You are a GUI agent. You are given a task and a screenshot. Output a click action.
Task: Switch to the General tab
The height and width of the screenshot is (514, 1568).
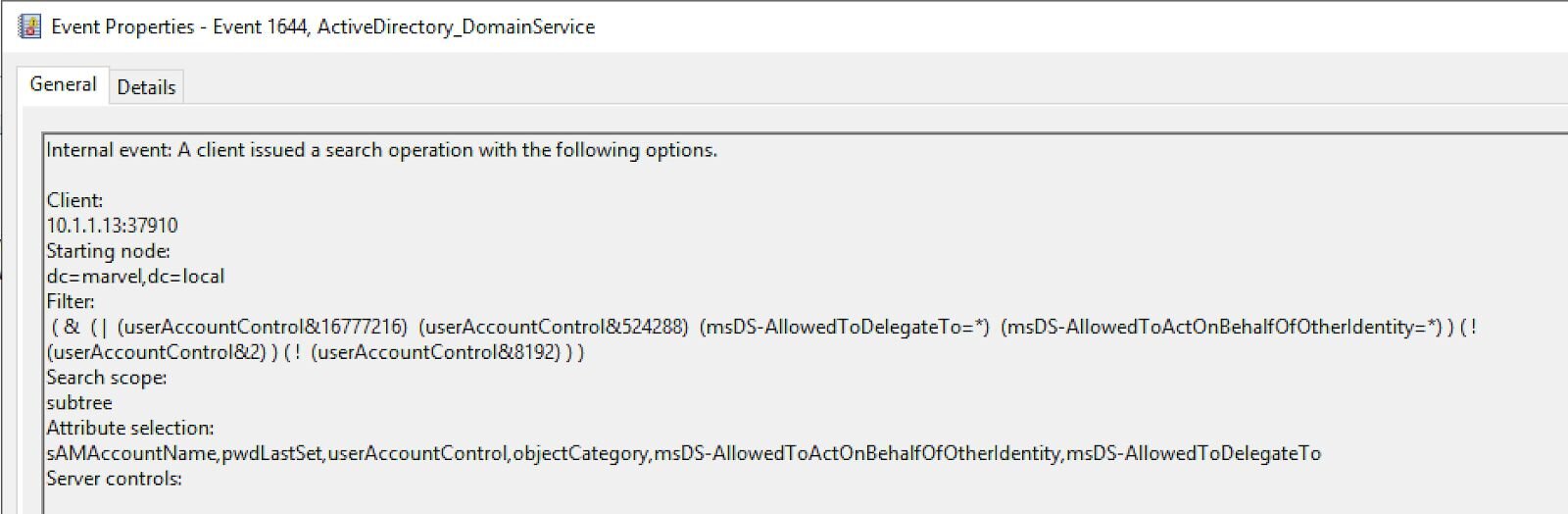pos(63,84)
